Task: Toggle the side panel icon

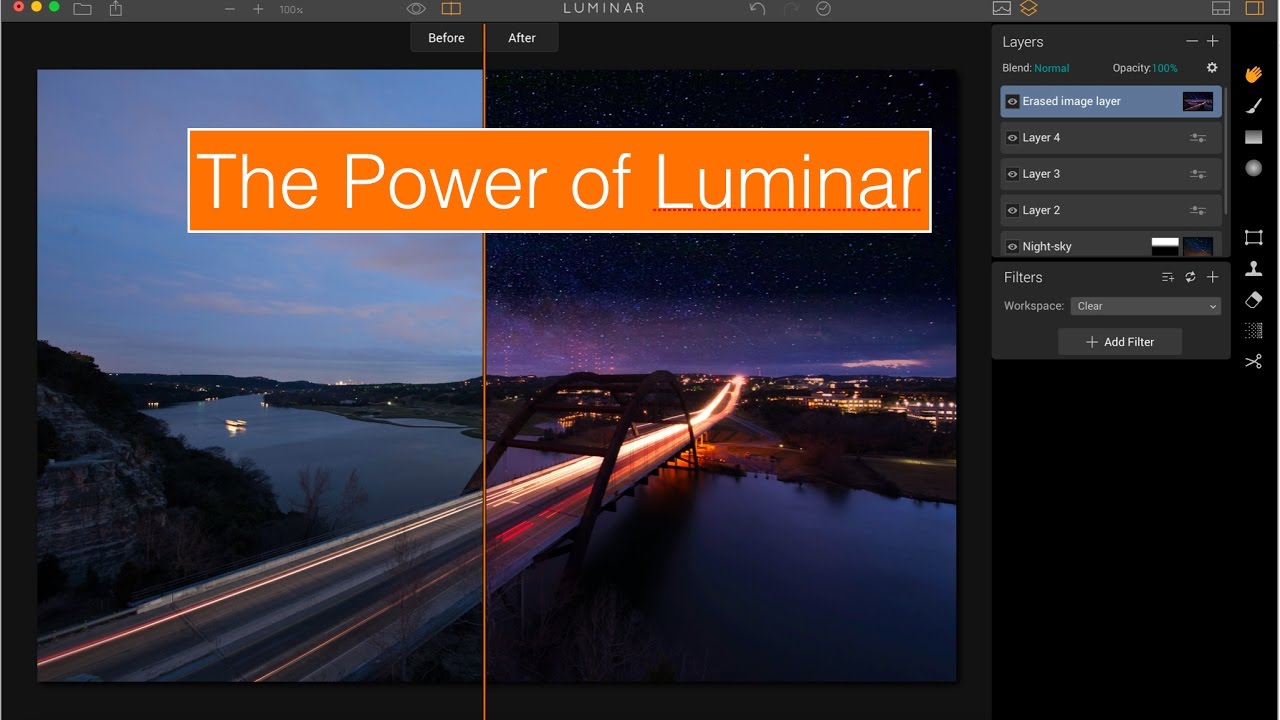Action: [x=1254, y=8]
